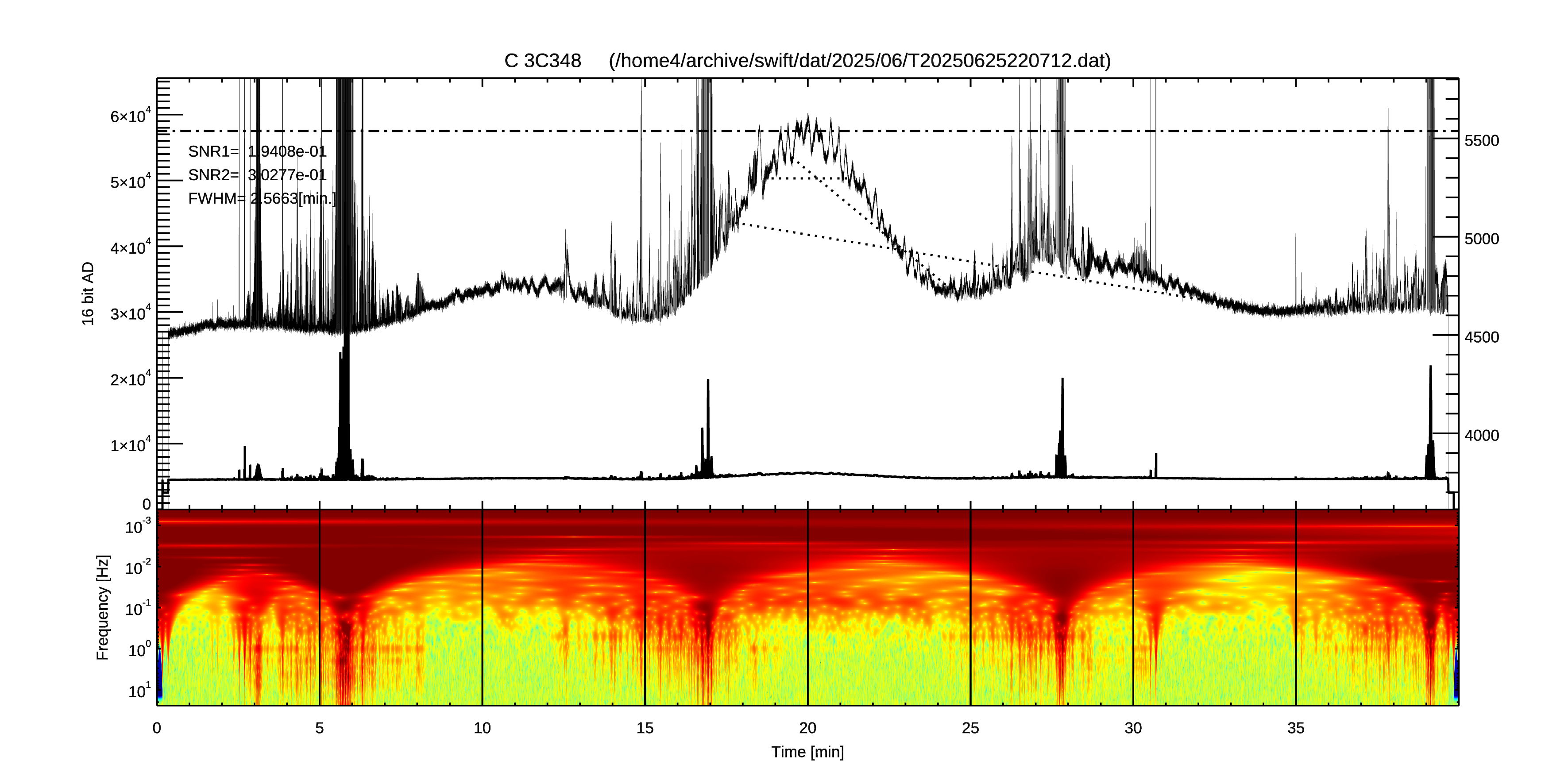This screenshot has width=1568, height=784.
Task: Click the vertical 15-minute marker in spectrogram
Action: point(645,607)
